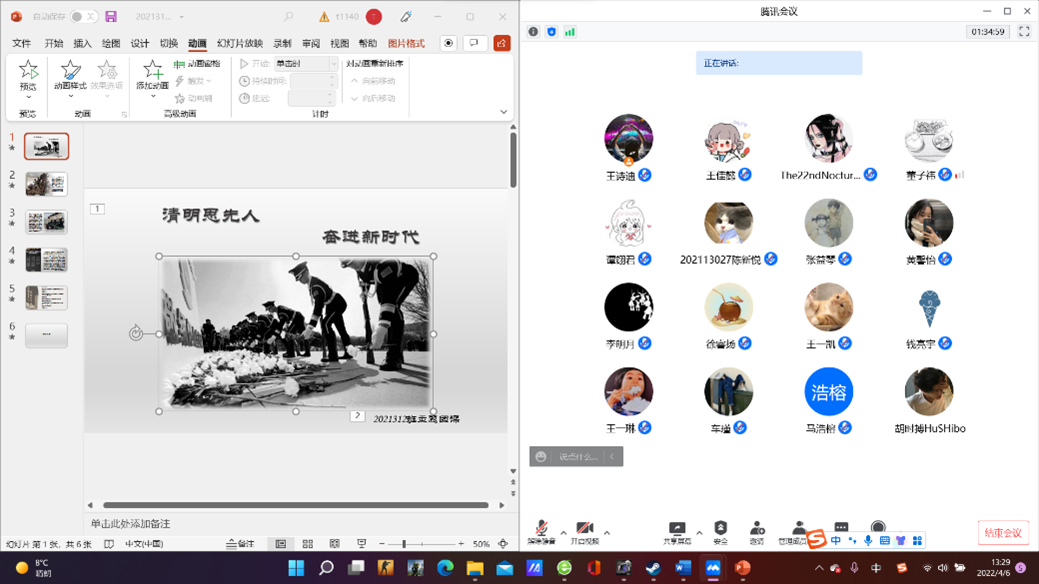Click the Preview (预览) animation icon

(28, 71)
